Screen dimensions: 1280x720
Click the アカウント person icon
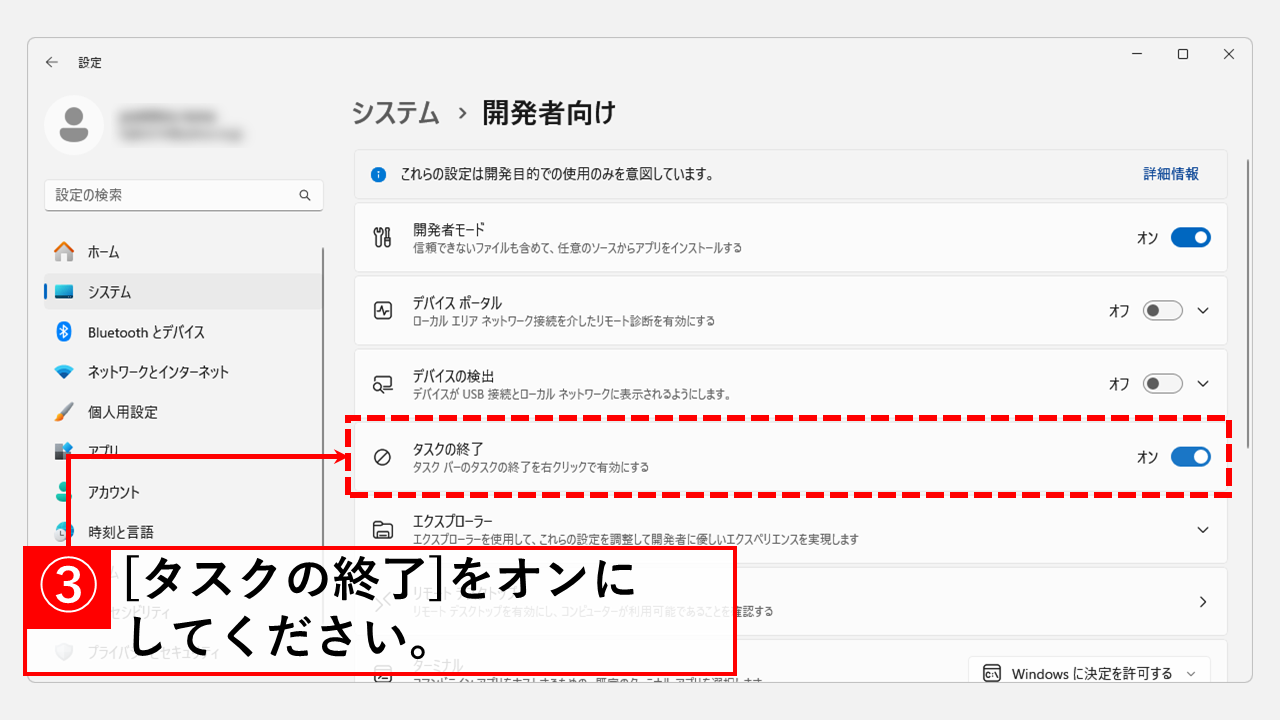pos(64,492)
